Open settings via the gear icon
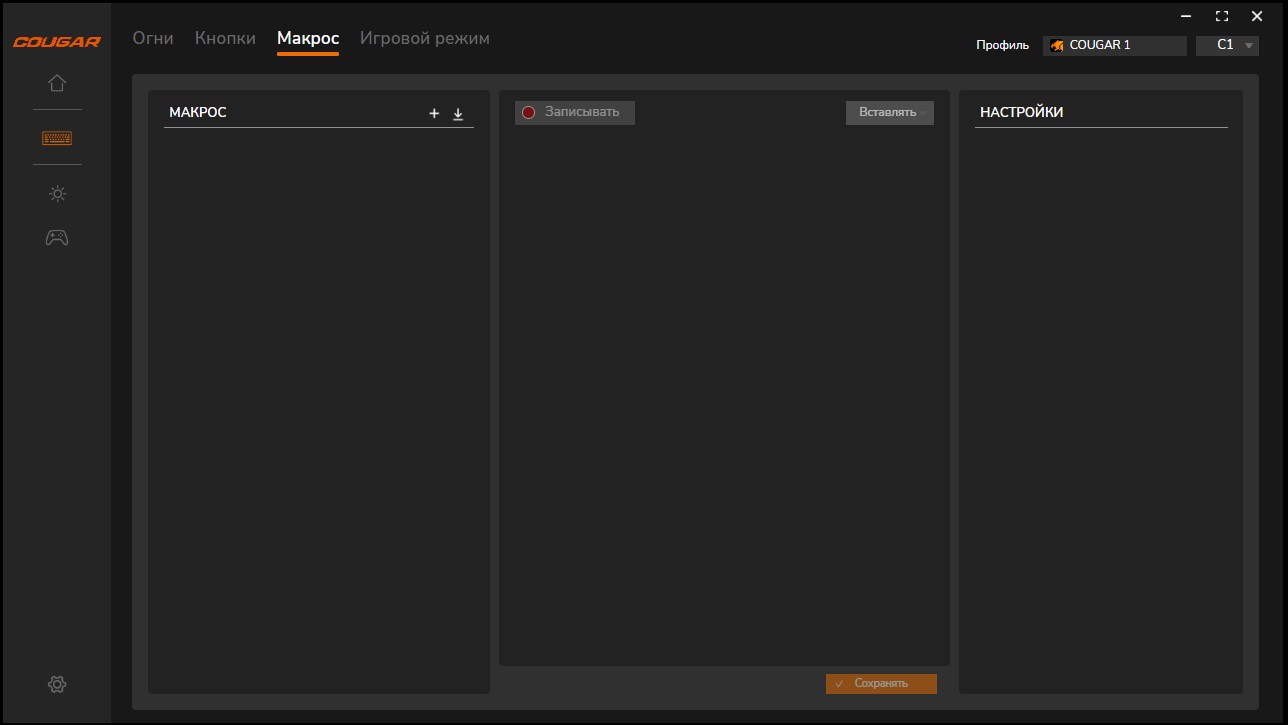This screenshot has height=725, width=1288. point(57,685)
